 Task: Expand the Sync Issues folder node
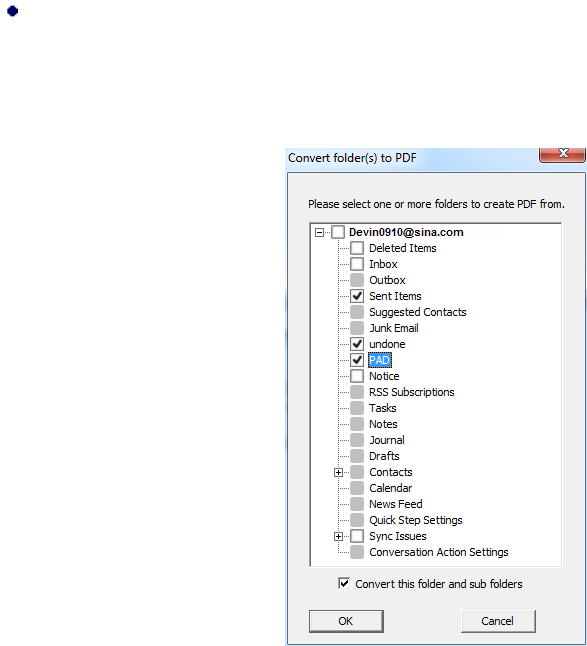[338, 536]
